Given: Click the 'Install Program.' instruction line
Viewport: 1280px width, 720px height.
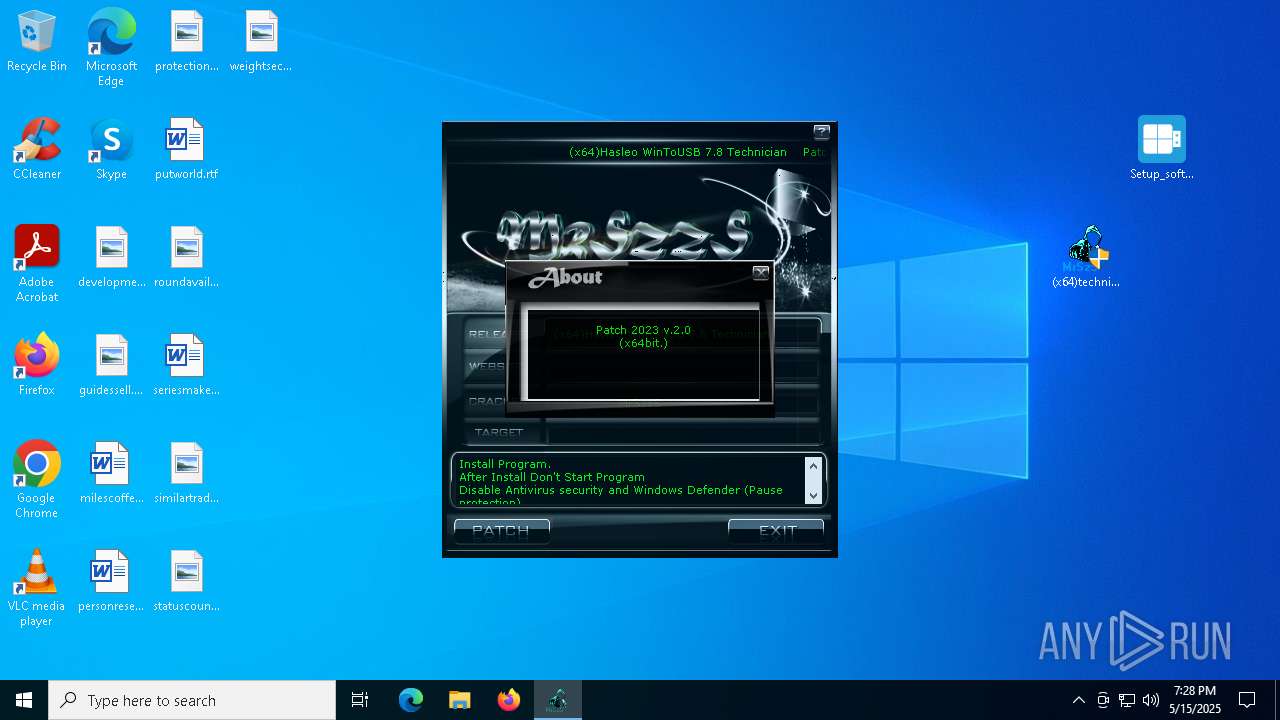Looking at the screenshot, I should click(x=505, y=464).
